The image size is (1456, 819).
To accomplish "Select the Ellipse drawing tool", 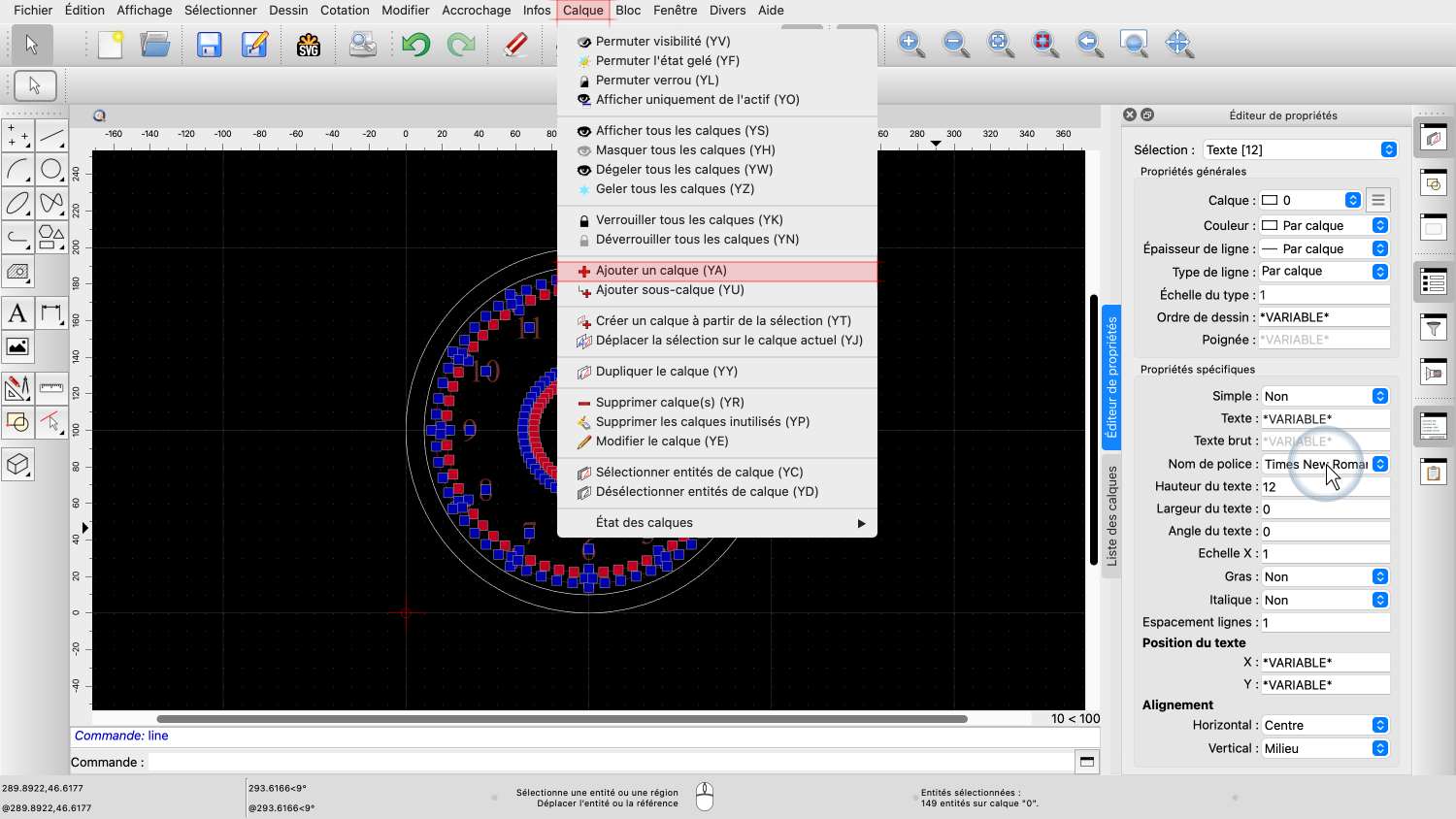I will pos(17,204).
